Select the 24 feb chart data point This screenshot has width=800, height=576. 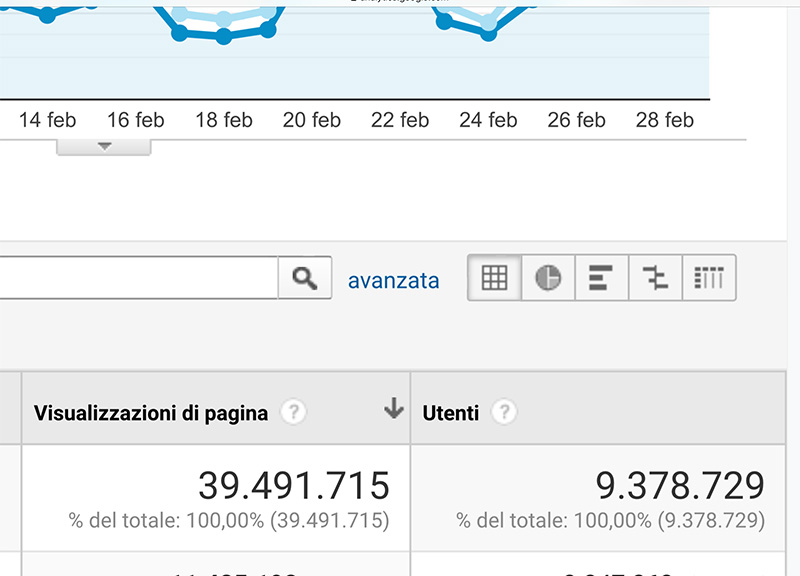point(488,35)
